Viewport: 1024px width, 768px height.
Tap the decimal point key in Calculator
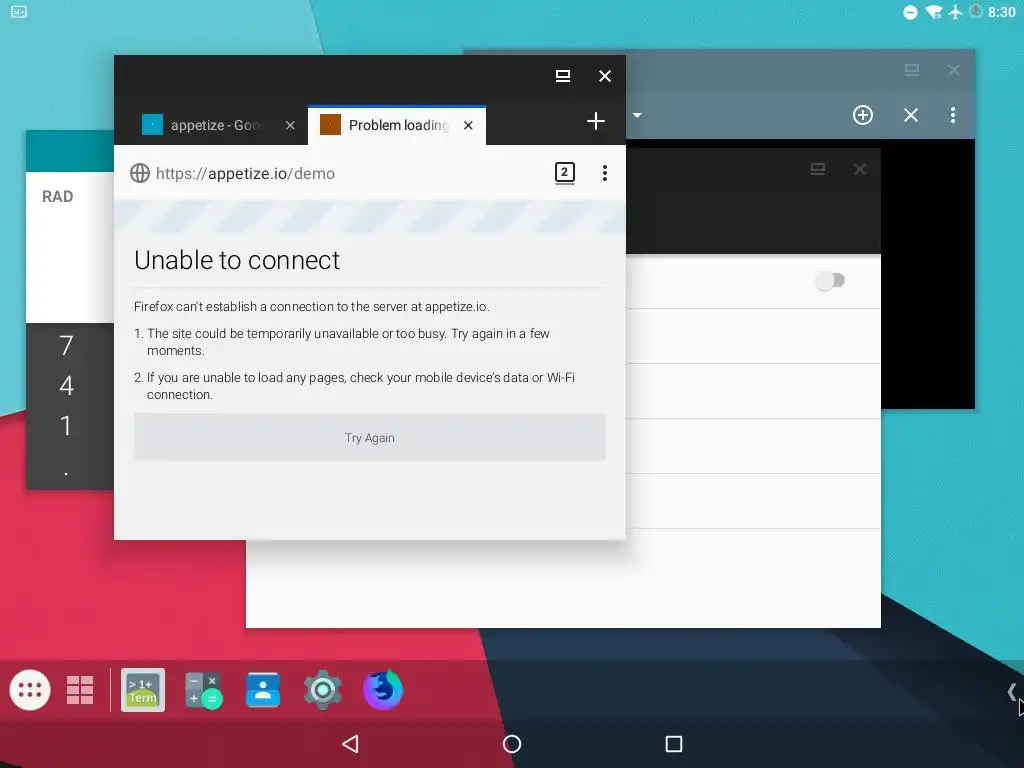66,473
